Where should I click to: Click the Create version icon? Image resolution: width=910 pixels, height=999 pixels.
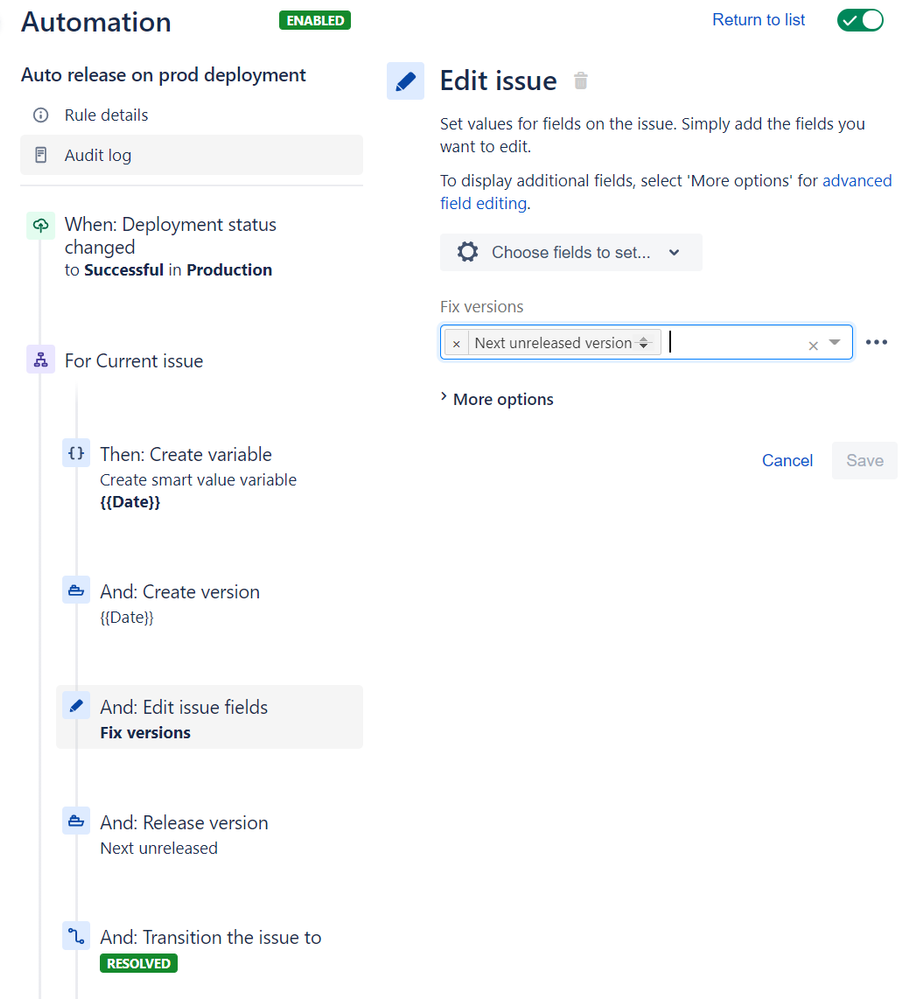(76, 590)
